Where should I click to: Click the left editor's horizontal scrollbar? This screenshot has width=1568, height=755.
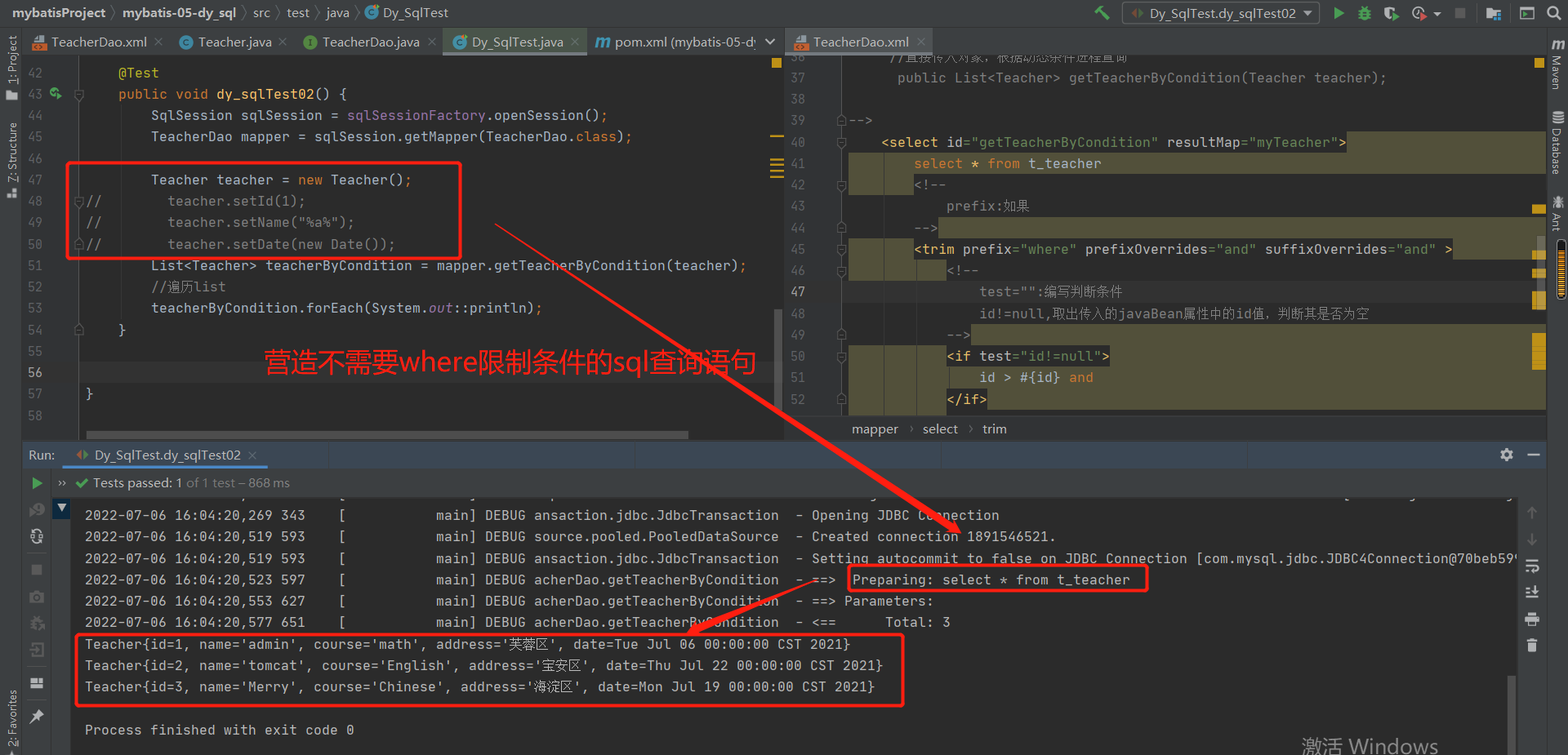(x=387, y=435)
